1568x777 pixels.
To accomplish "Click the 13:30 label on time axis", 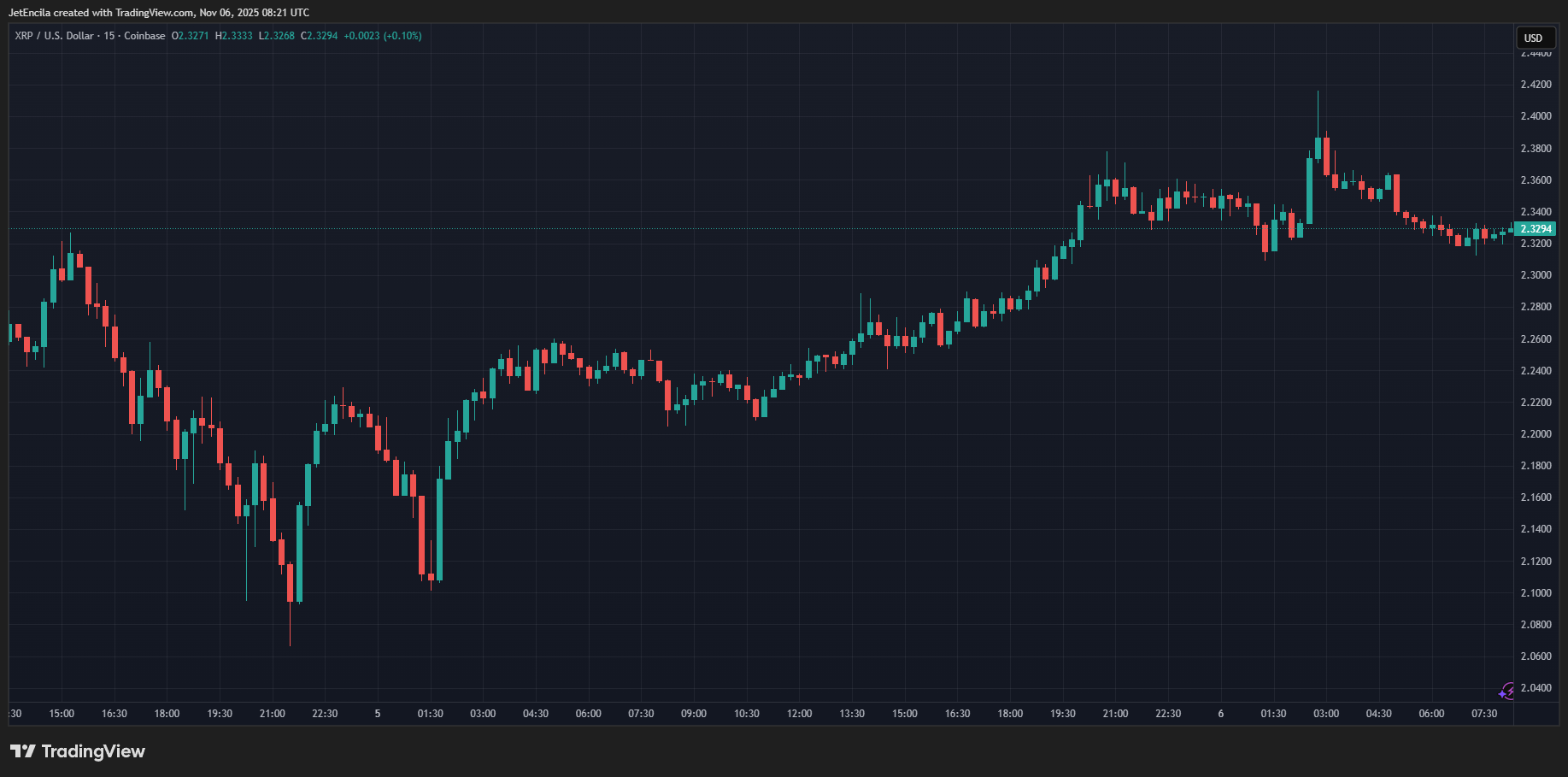I will (x=852, y=714).
